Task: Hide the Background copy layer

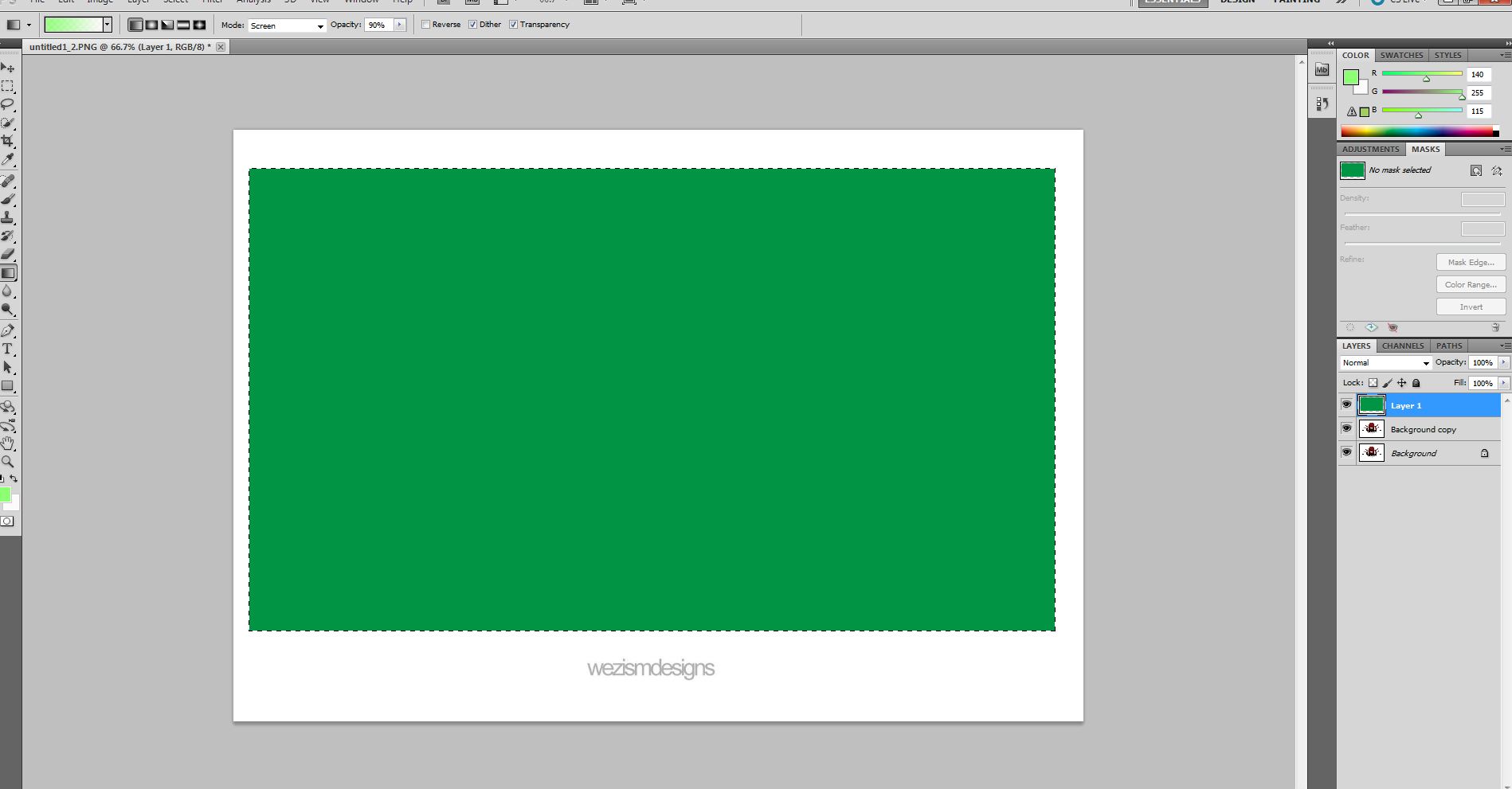Action: [x=1346, y=428]
